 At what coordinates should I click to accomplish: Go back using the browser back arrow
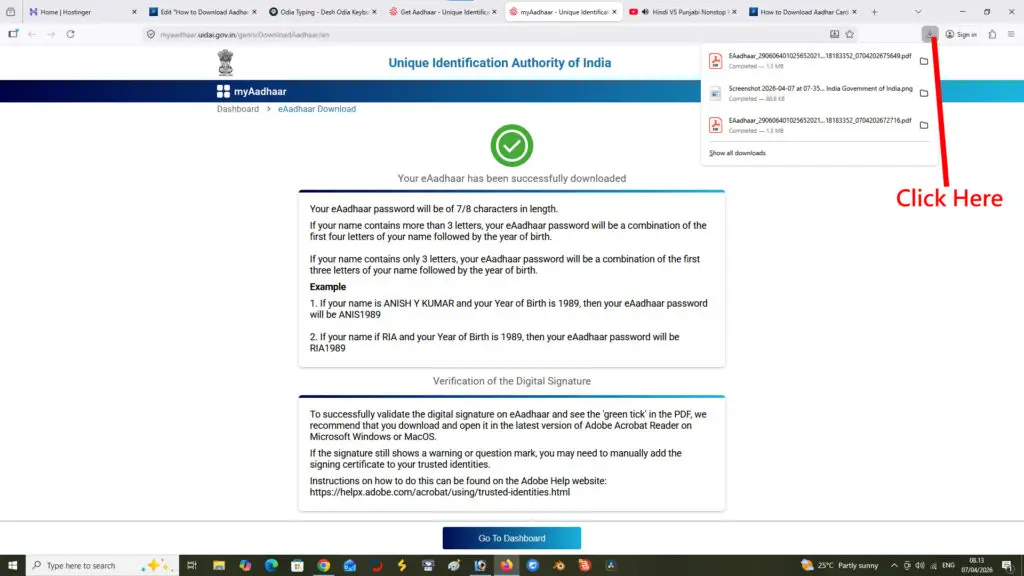31,34
